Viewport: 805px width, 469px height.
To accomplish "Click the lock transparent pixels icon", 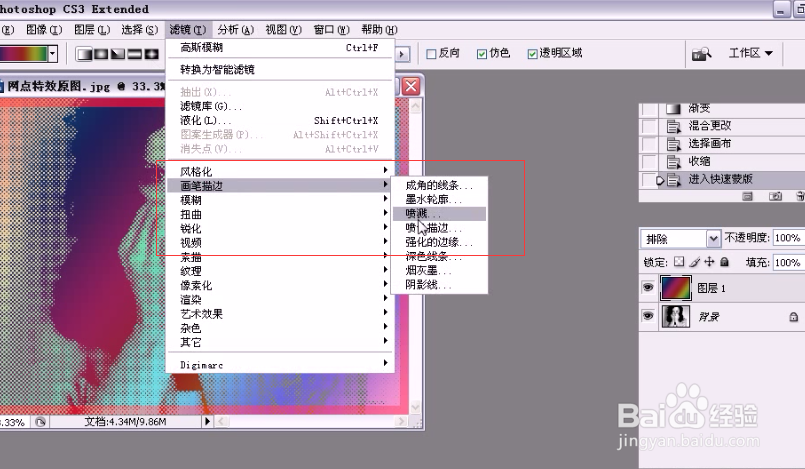I will coord(679,262).
